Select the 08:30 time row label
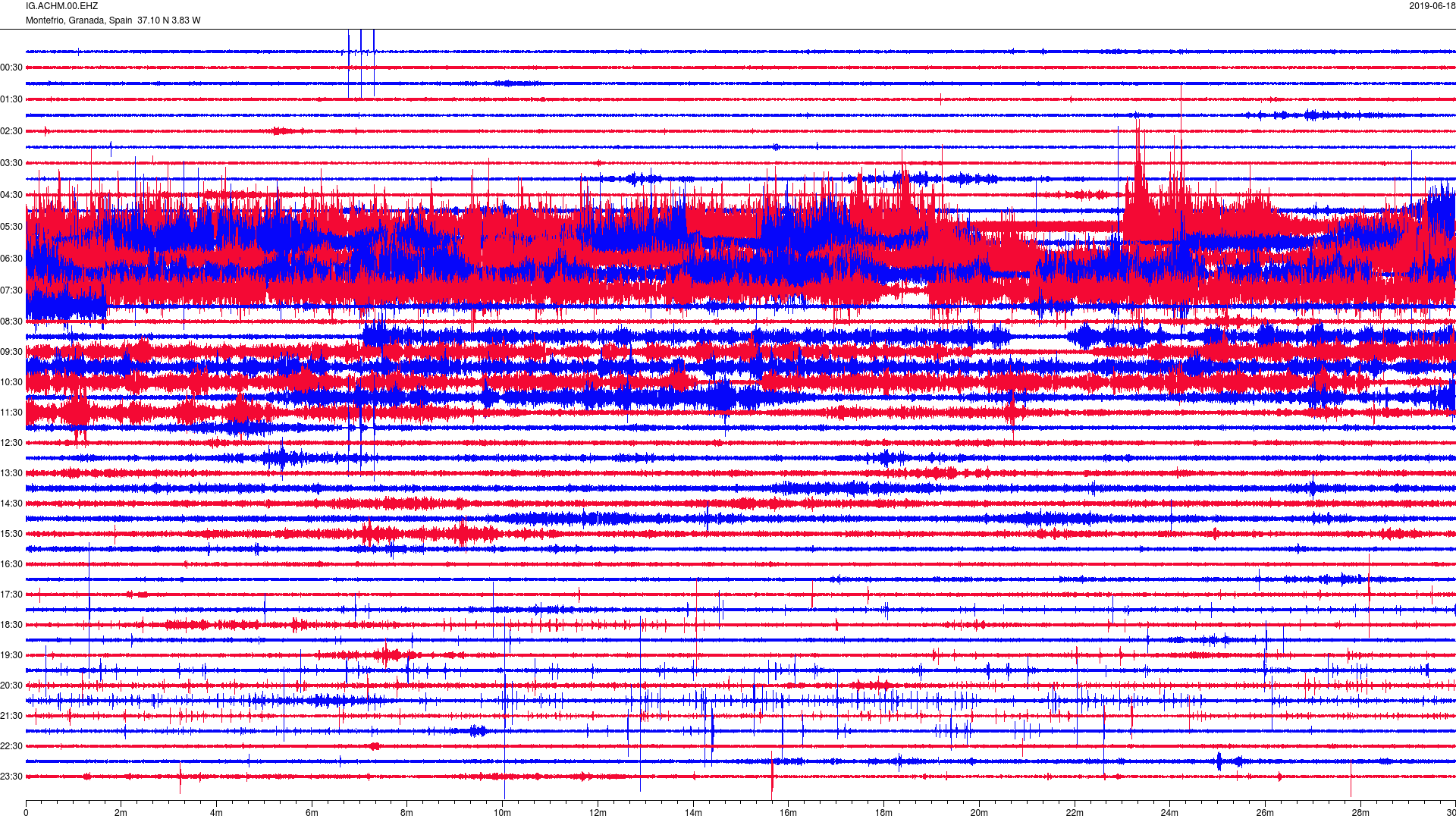Image resolution: width=1456 pixels, height=819 pixels. coord(11,322)
